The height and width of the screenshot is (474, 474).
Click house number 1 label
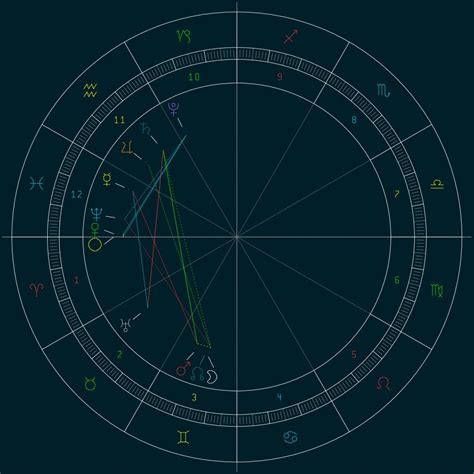pos(77,280)
